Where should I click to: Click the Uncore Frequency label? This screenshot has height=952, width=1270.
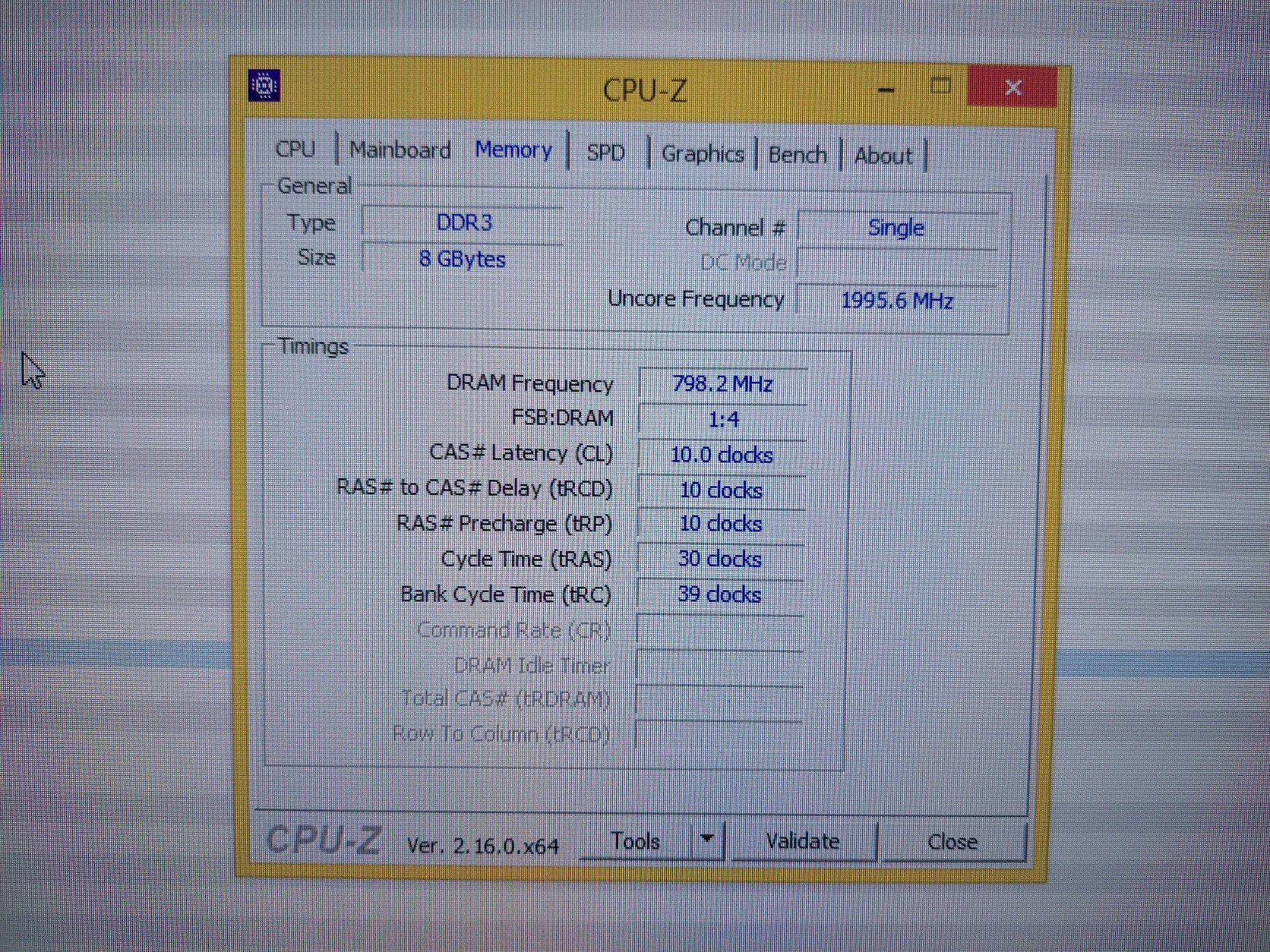695,299
